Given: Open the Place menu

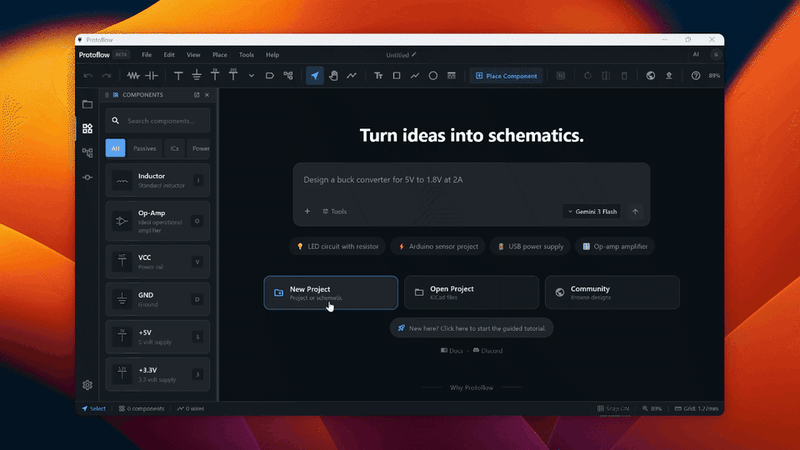Looking at the screenshot, I should (220, 55).
